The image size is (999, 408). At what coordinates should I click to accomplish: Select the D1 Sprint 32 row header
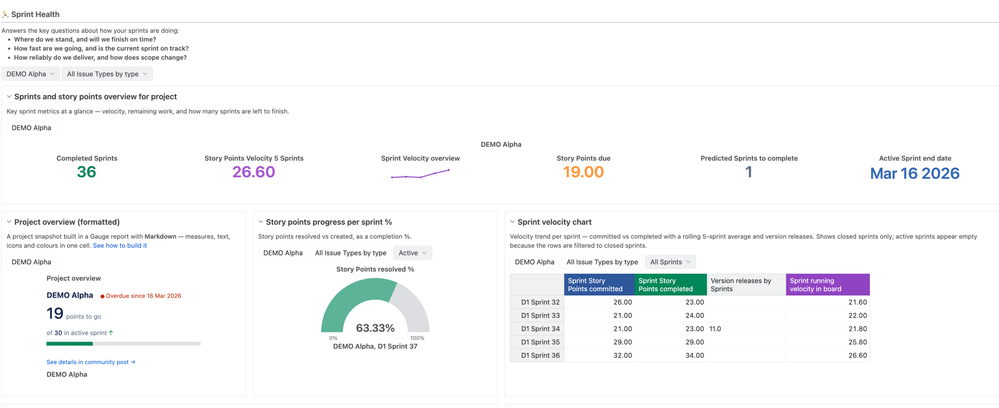click(537, 302)
